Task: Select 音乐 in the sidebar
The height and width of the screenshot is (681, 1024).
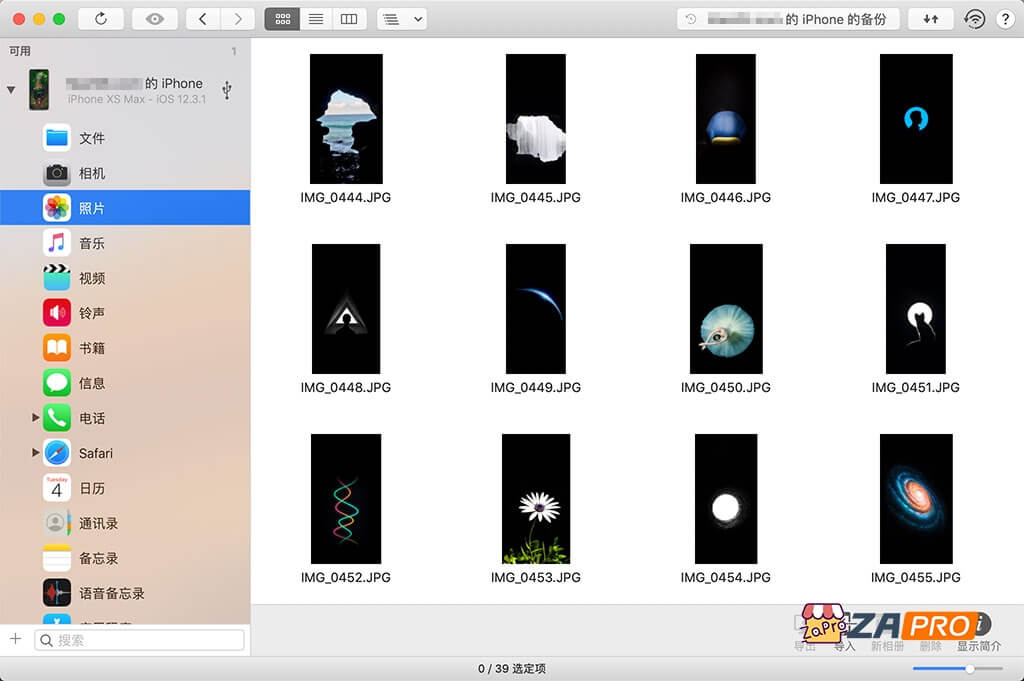Action: (92, 243)
